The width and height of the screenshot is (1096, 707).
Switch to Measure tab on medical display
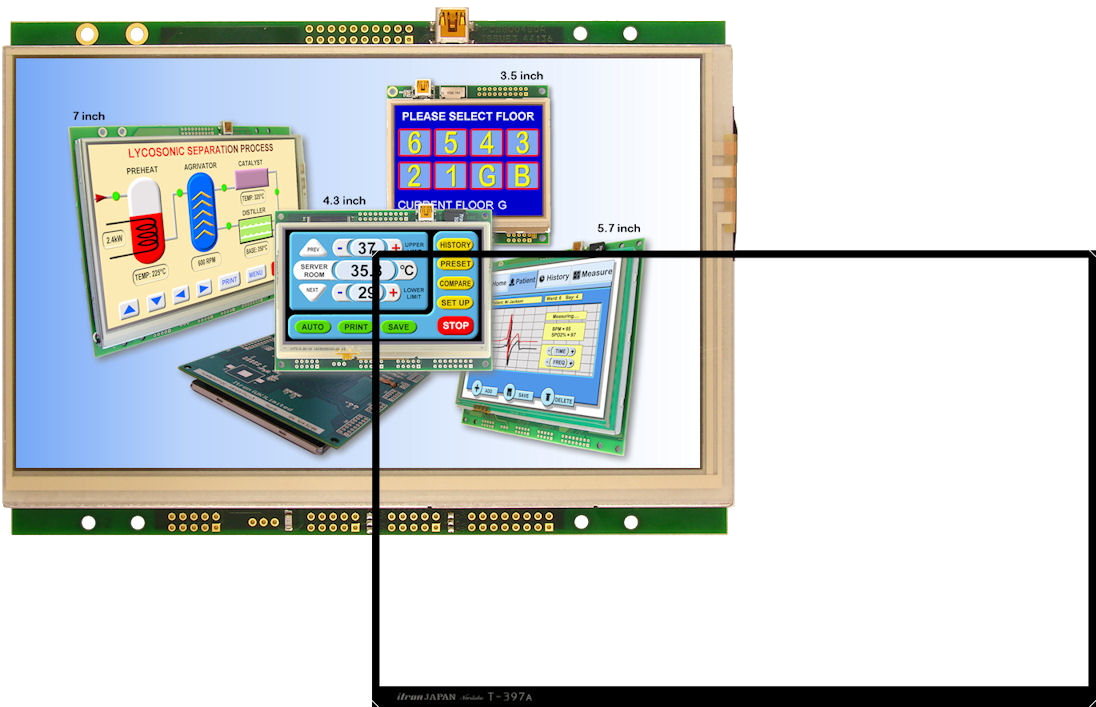[x=593, y=273]
